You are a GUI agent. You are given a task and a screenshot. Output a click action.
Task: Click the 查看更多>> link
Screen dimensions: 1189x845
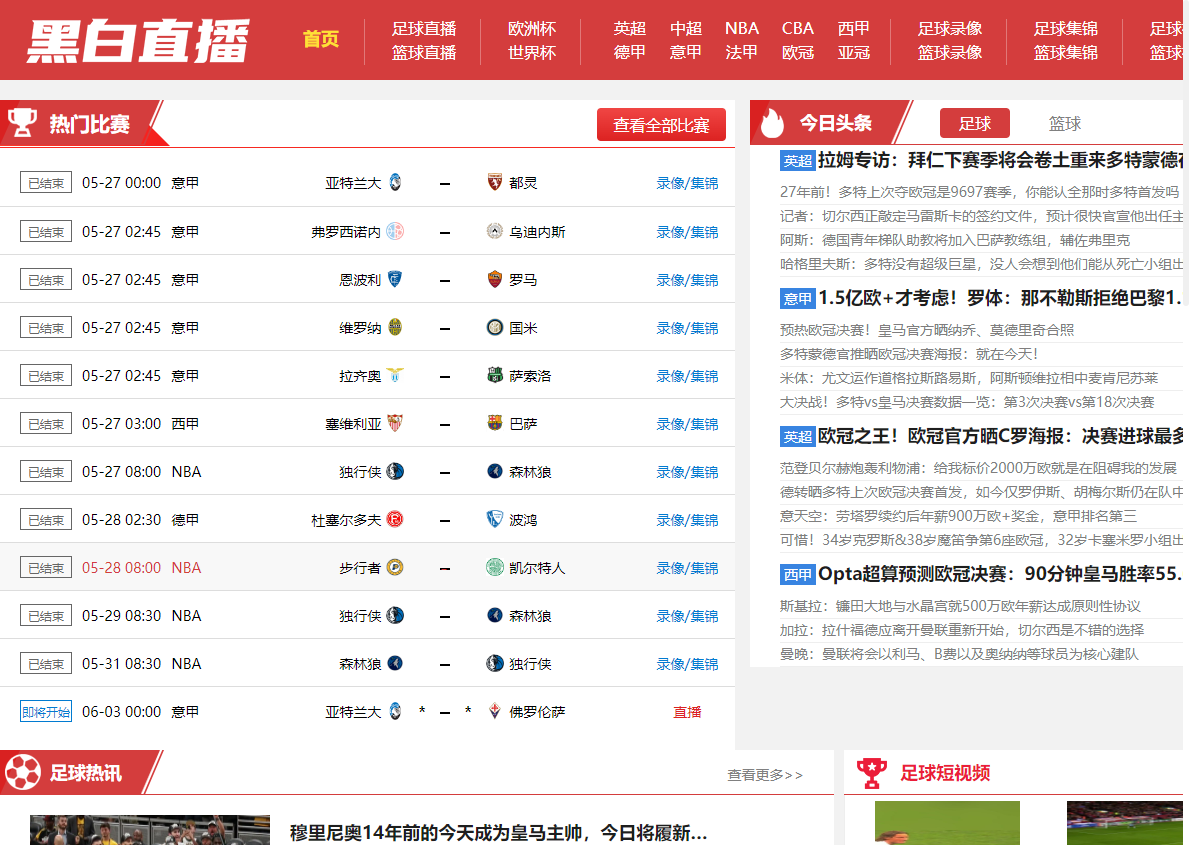[764, 774]
